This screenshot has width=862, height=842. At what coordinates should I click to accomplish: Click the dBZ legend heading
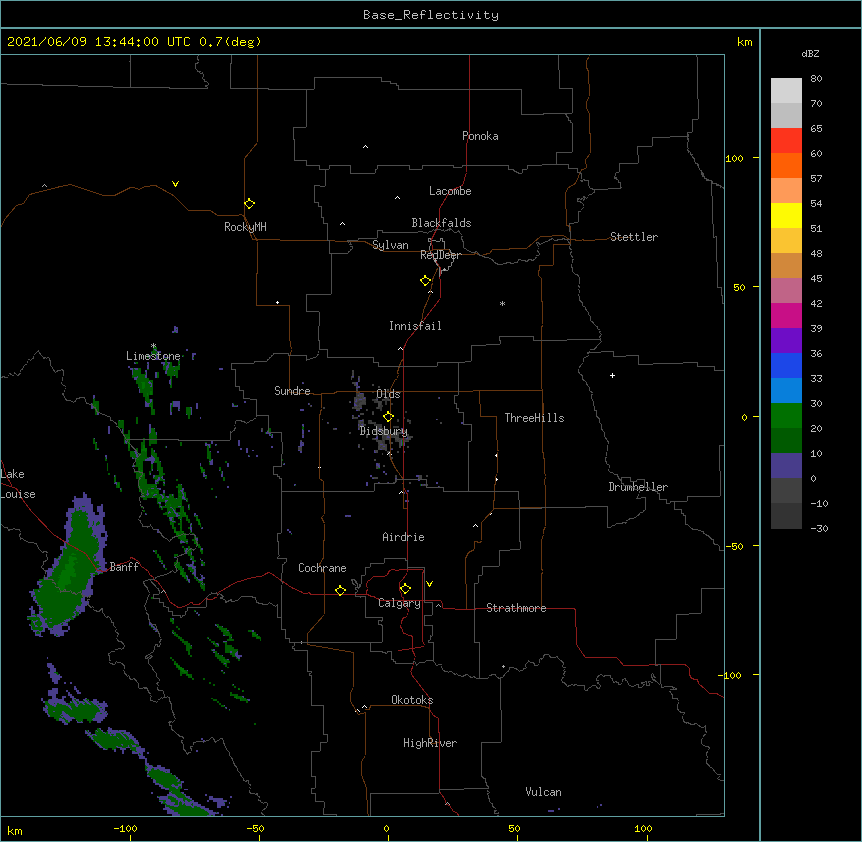(x=810, y=53)
